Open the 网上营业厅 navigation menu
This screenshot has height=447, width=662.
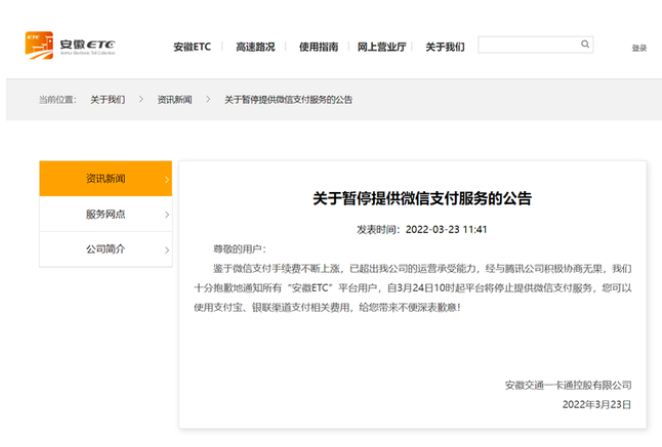(382, 46)
